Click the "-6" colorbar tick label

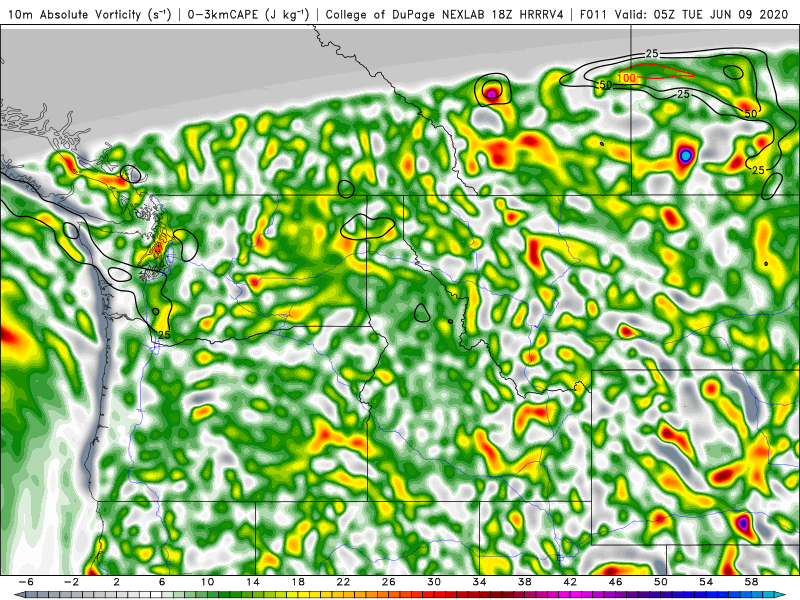tap(26, 582)
